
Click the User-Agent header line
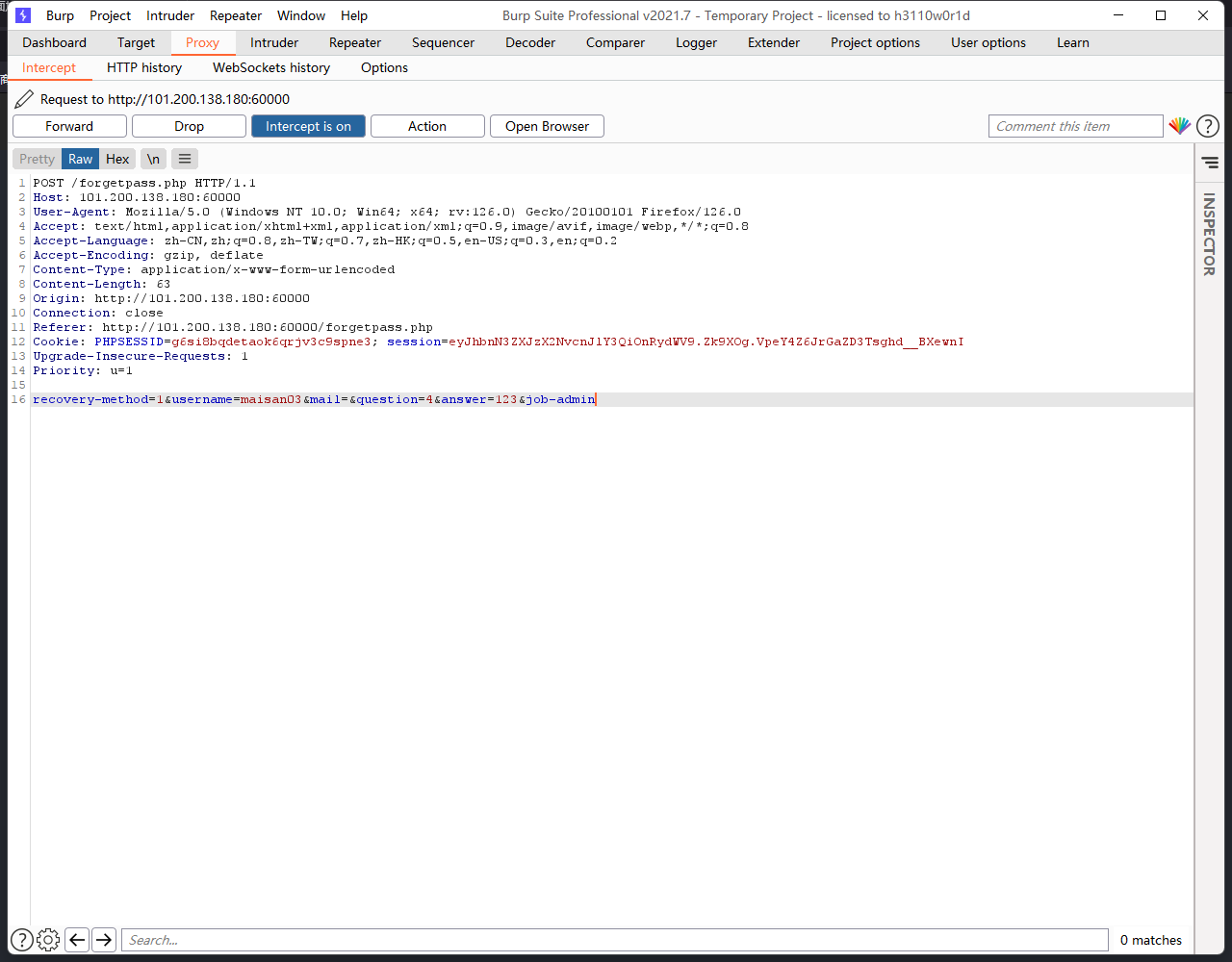coord(387,212)
